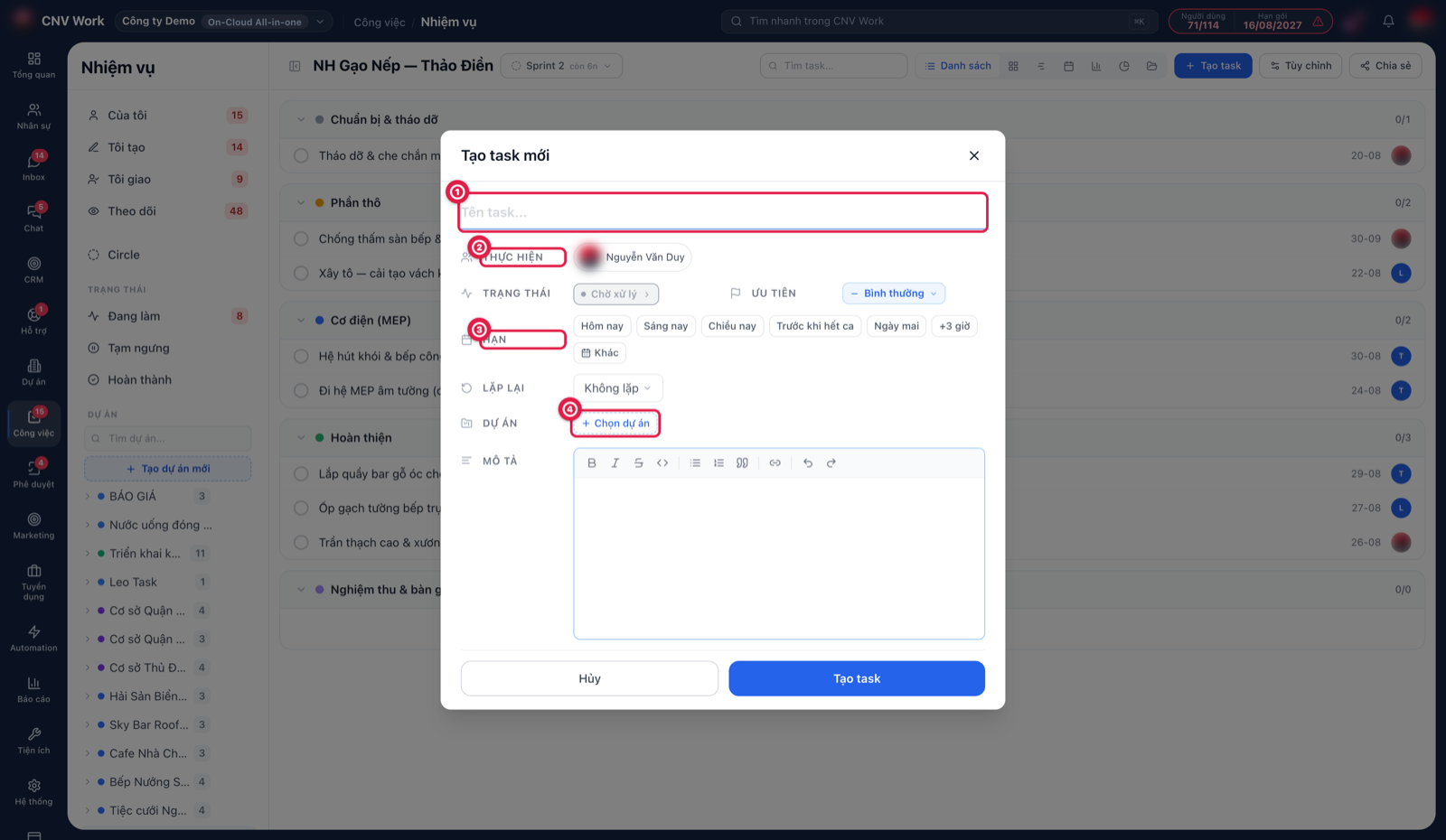This screenshot has width=1446, height=840.
Task: Check the Ốp gạch tường bếp task
Action: pyautogui.click(x=301, y=508)
